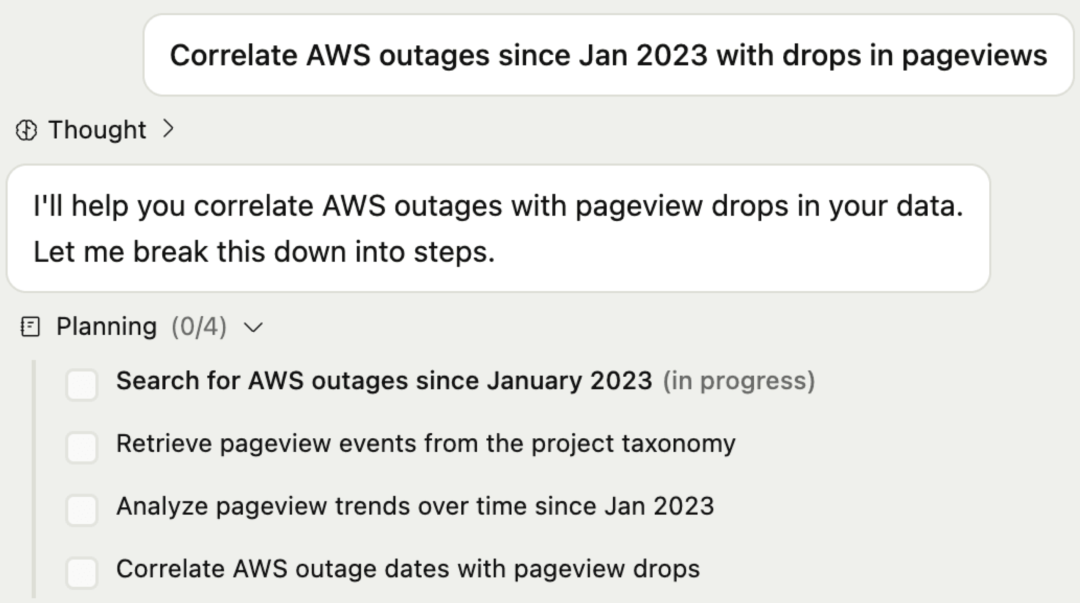
Task: Check the "Search for AWS outages" checkbox
Action: [x=82, y=384]
